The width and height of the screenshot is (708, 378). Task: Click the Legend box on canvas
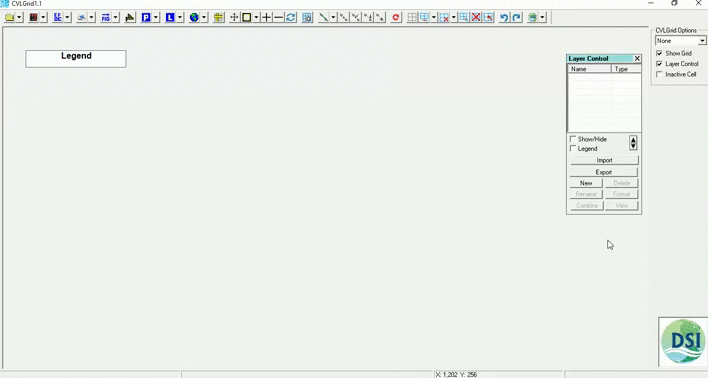(76, 59)
